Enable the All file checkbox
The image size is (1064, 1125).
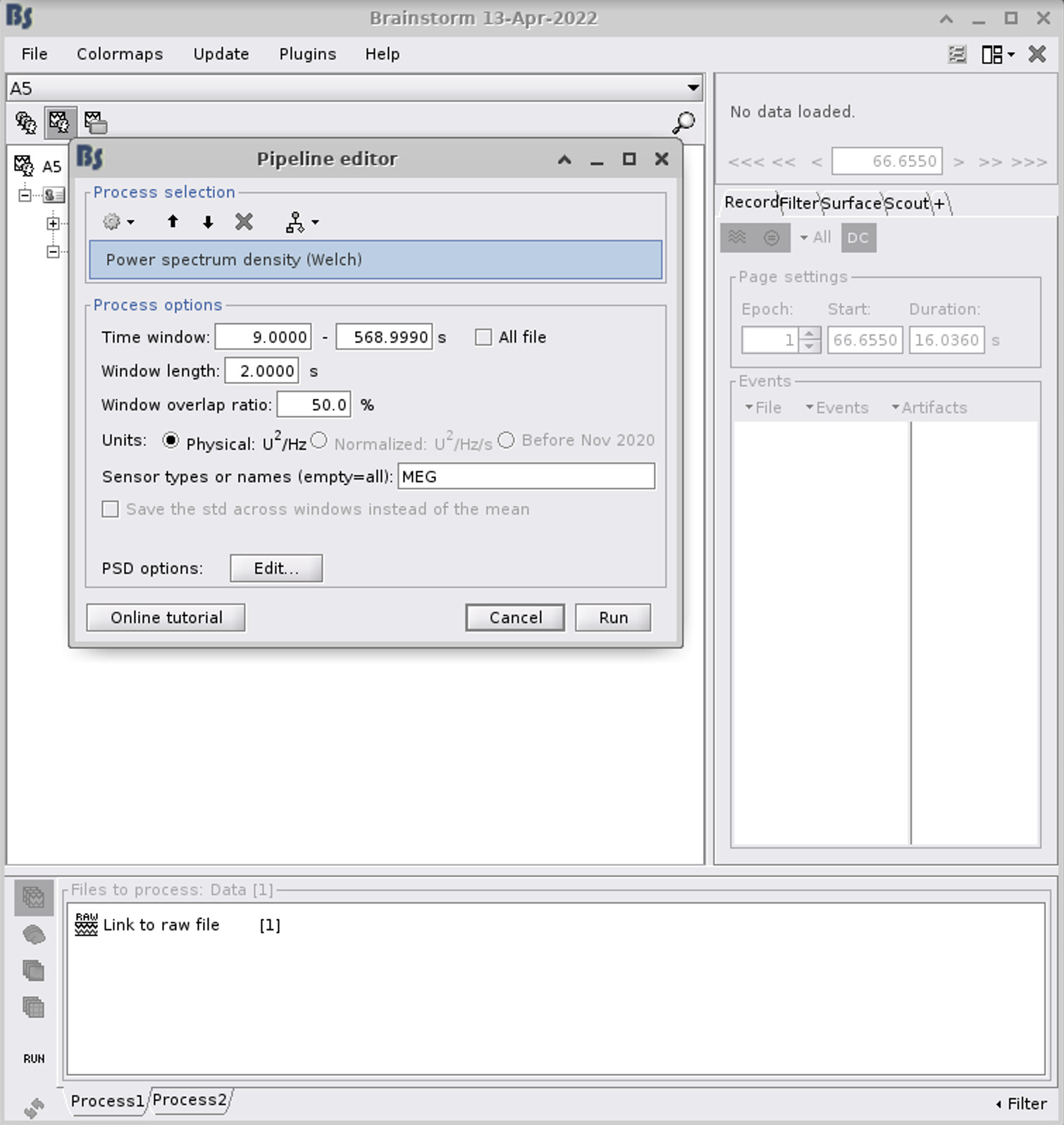point(483,337)
